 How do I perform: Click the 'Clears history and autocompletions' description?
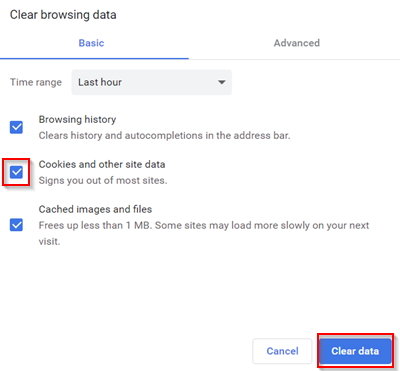tap(164, 136)
